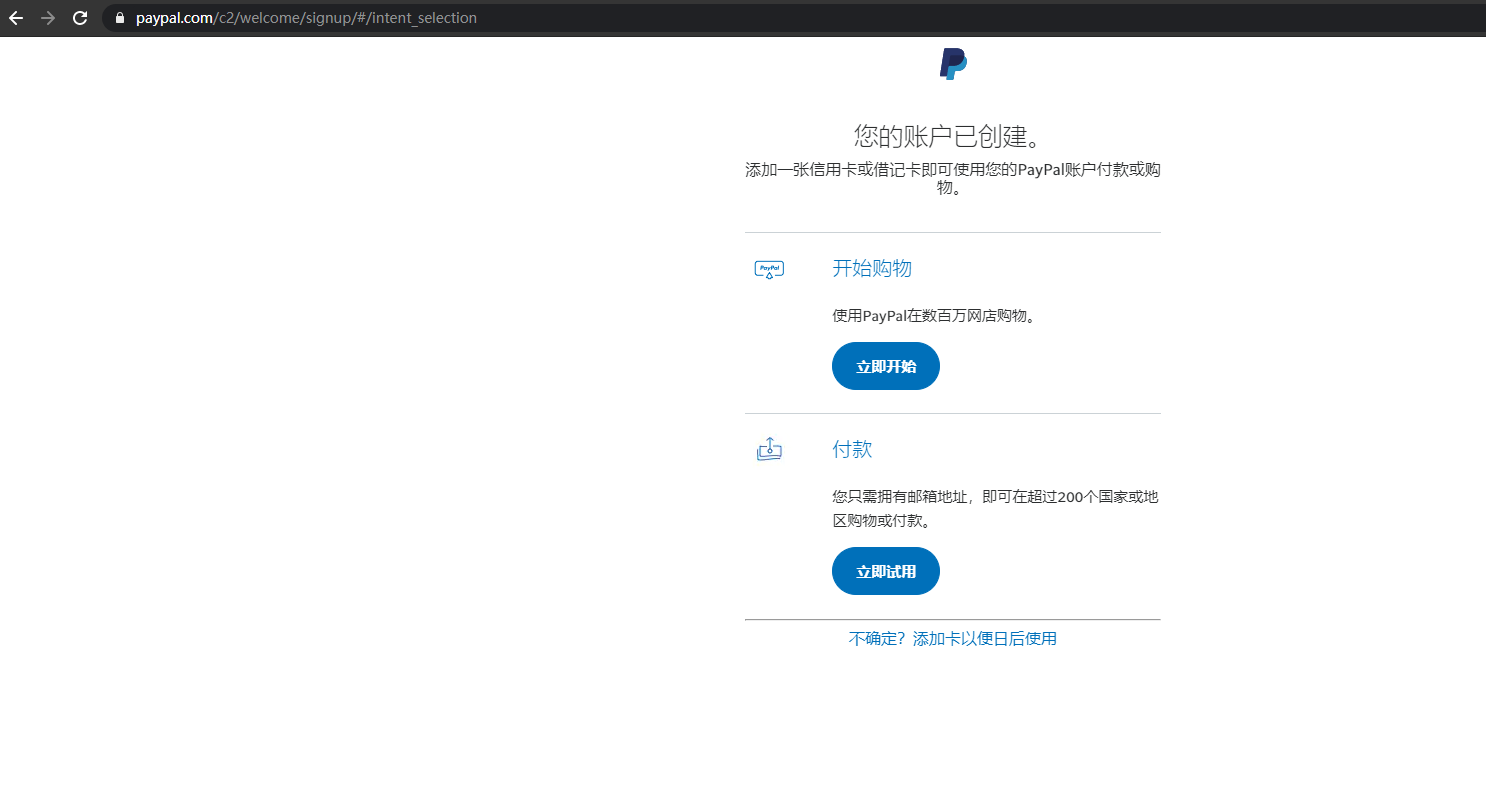Viewport: 1486px width, 812px height.
Task: Click the padlock site security icon
Action: [x=119, y=18]
